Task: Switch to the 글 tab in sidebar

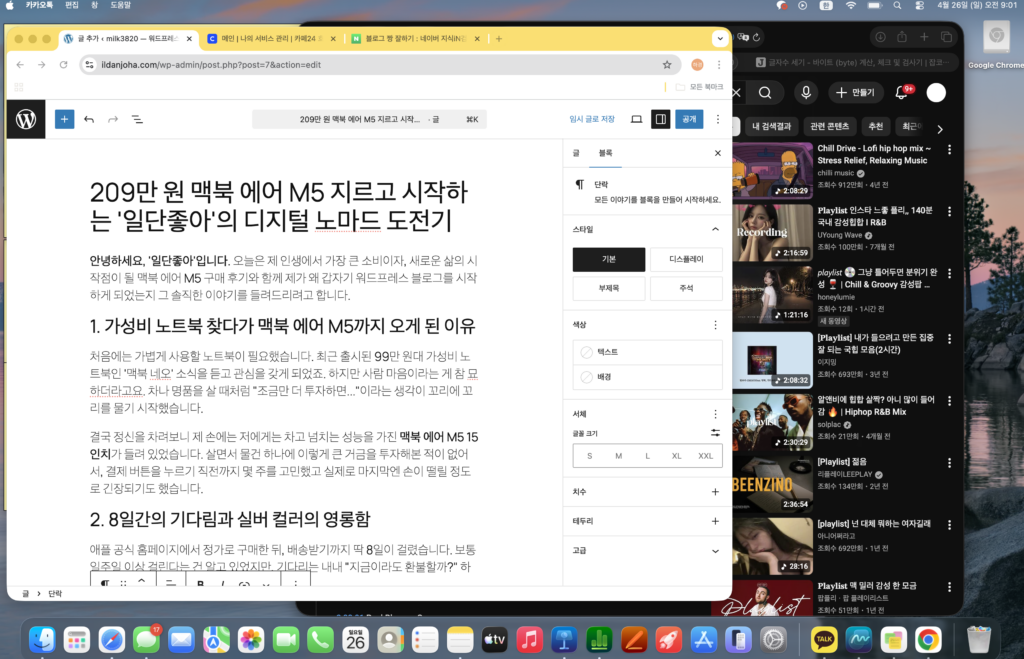Action: 576,153
